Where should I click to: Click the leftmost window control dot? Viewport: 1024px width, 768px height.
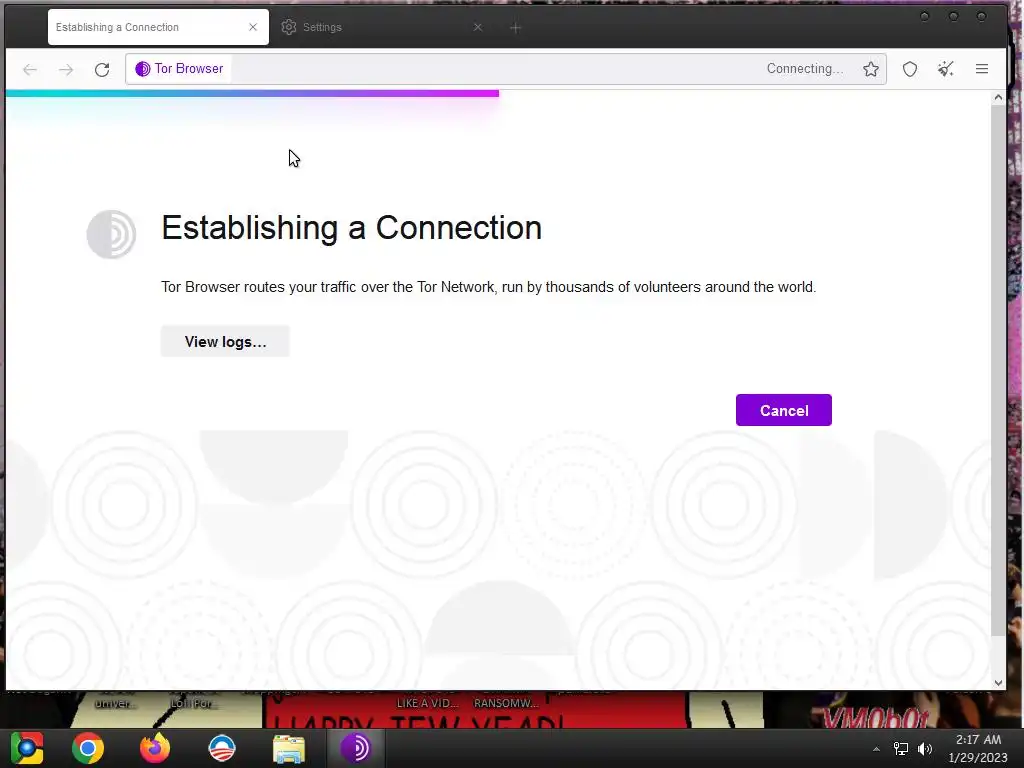coord(925,16)
